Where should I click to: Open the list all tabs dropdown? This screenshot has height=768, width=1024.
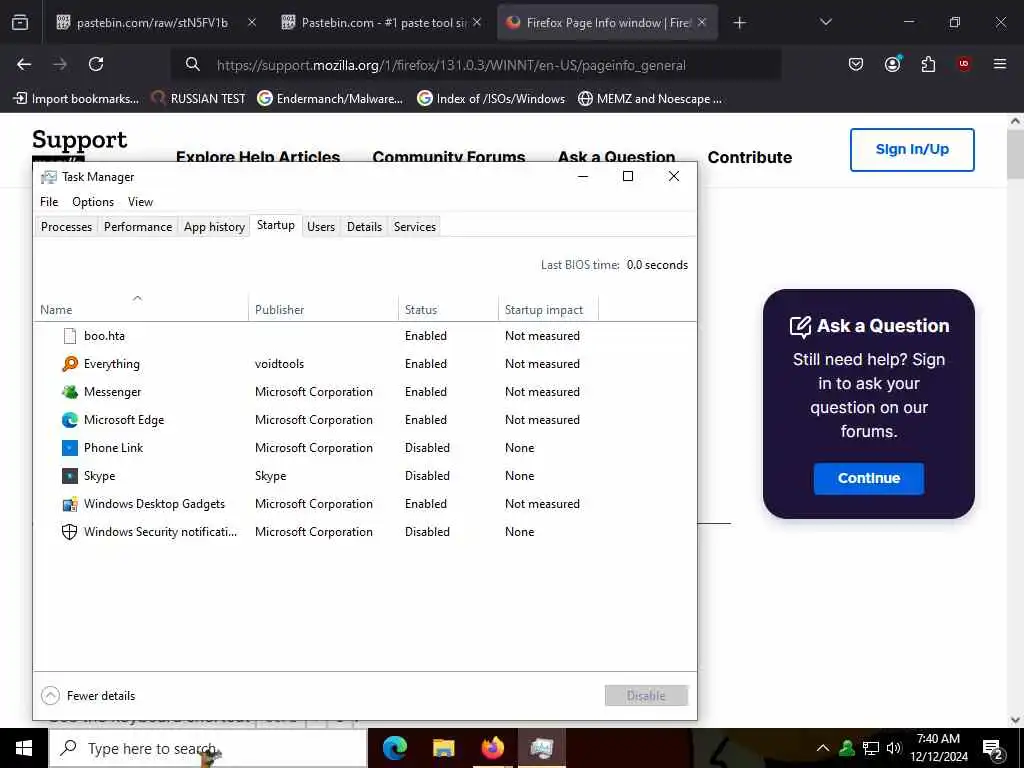(x=825, y=23)
